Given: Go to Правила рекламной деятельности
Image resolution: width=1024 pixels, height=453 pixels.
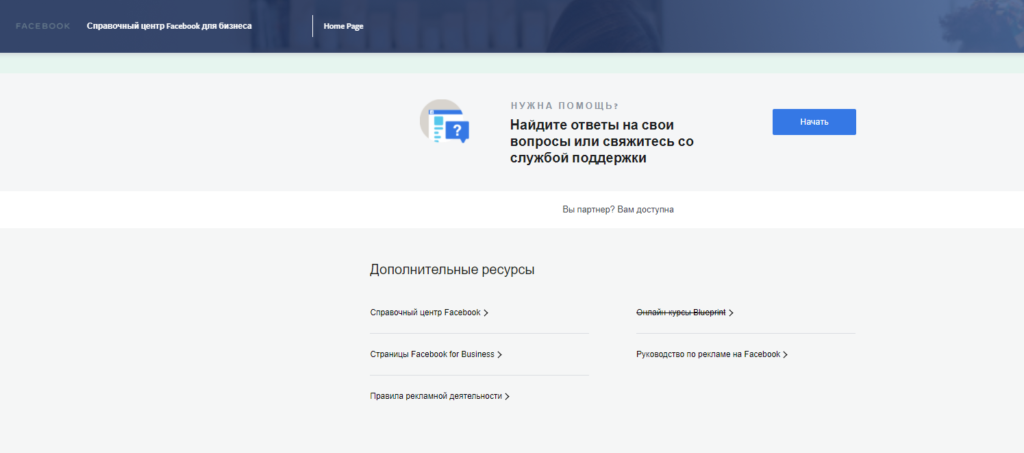Looking at the screenshot, I should 435,397.
